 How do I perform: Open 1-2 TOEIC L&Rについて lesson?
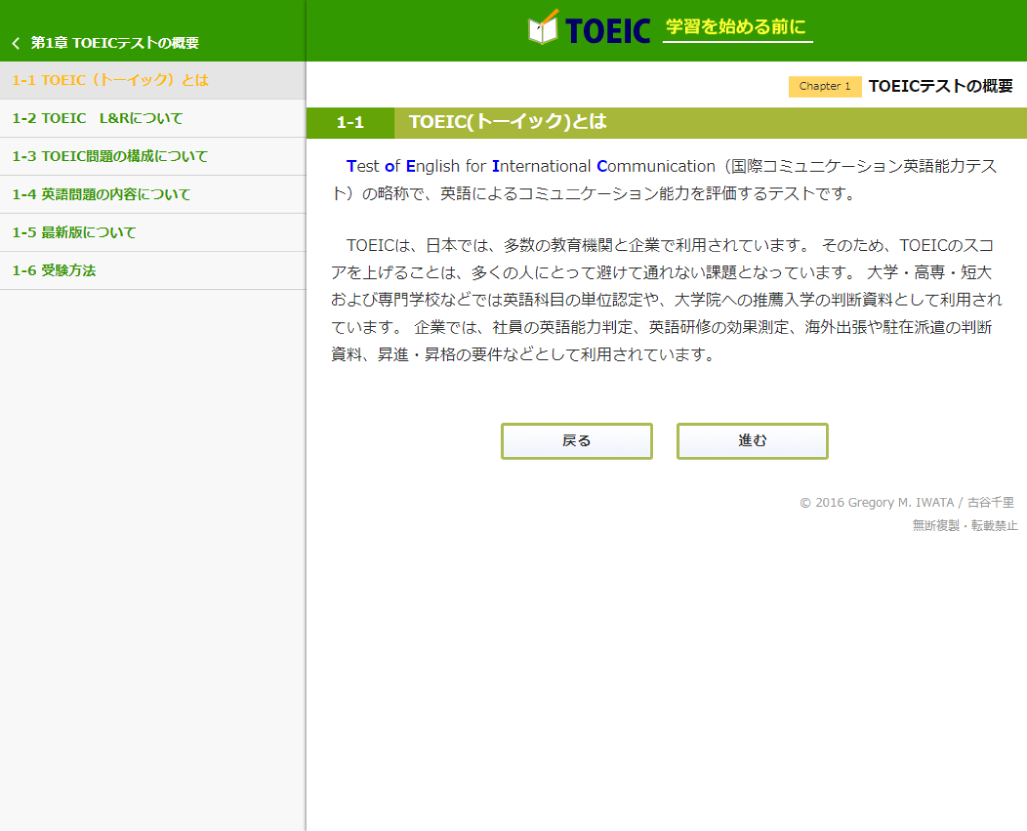pos(98,118)
